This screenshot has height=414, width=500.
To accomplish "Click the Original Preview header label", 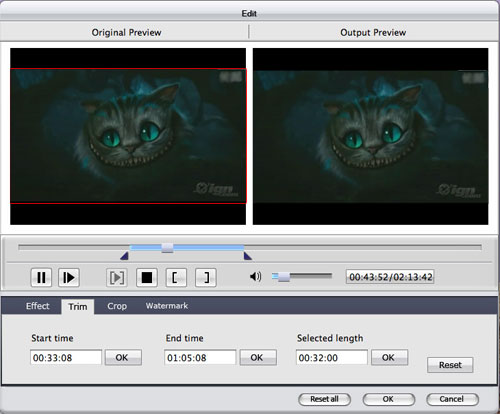I will [126, 33].
